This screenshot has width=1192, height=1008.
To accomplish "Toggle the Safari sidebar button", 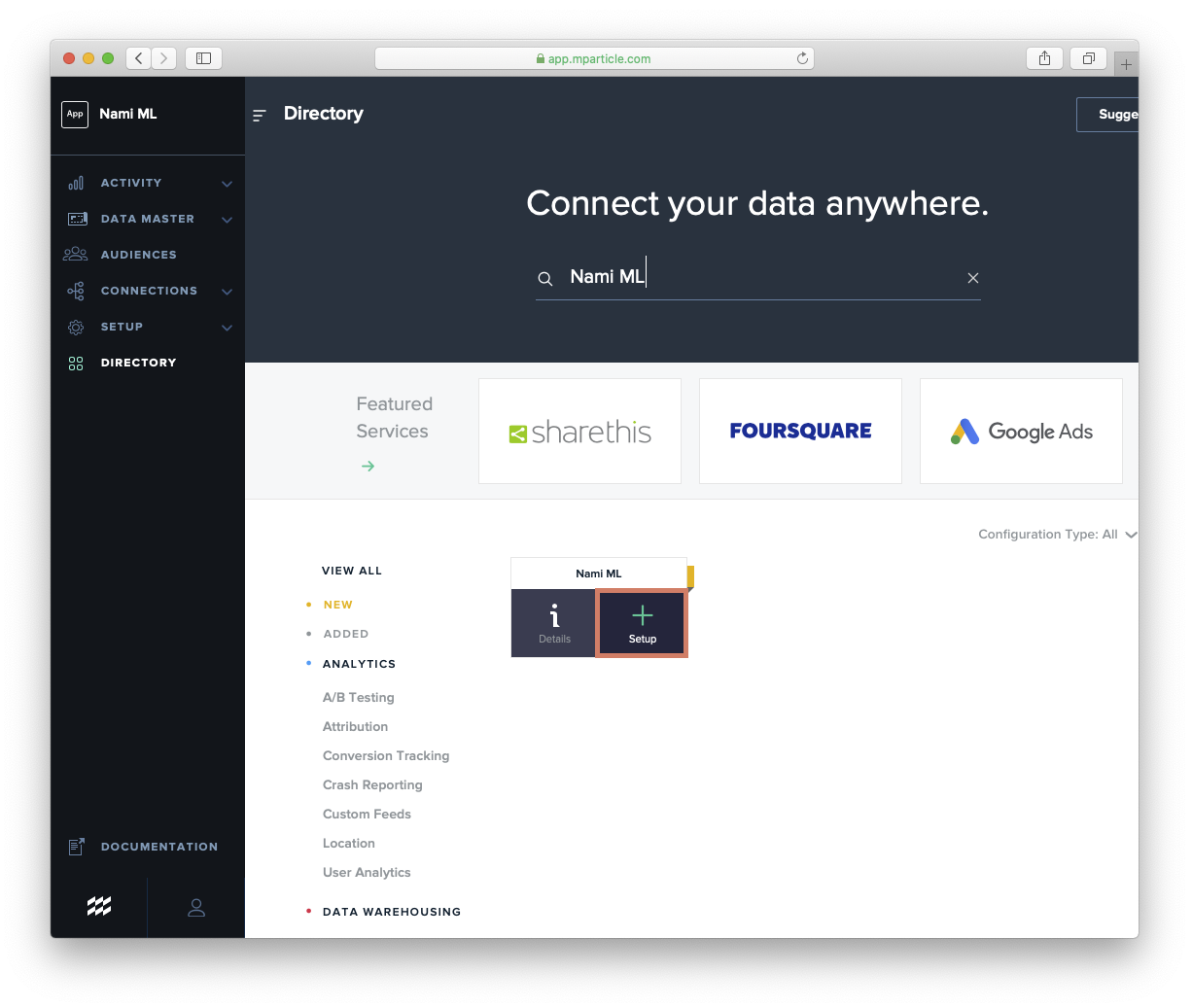I will click(204, 58).
